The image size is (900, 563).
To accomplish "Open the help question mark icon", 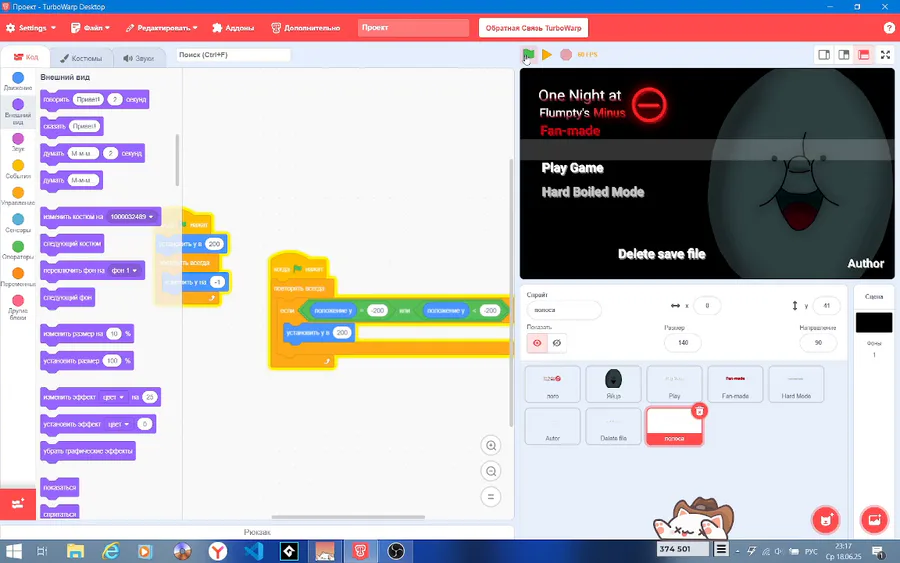I will (x=889, y=28).
